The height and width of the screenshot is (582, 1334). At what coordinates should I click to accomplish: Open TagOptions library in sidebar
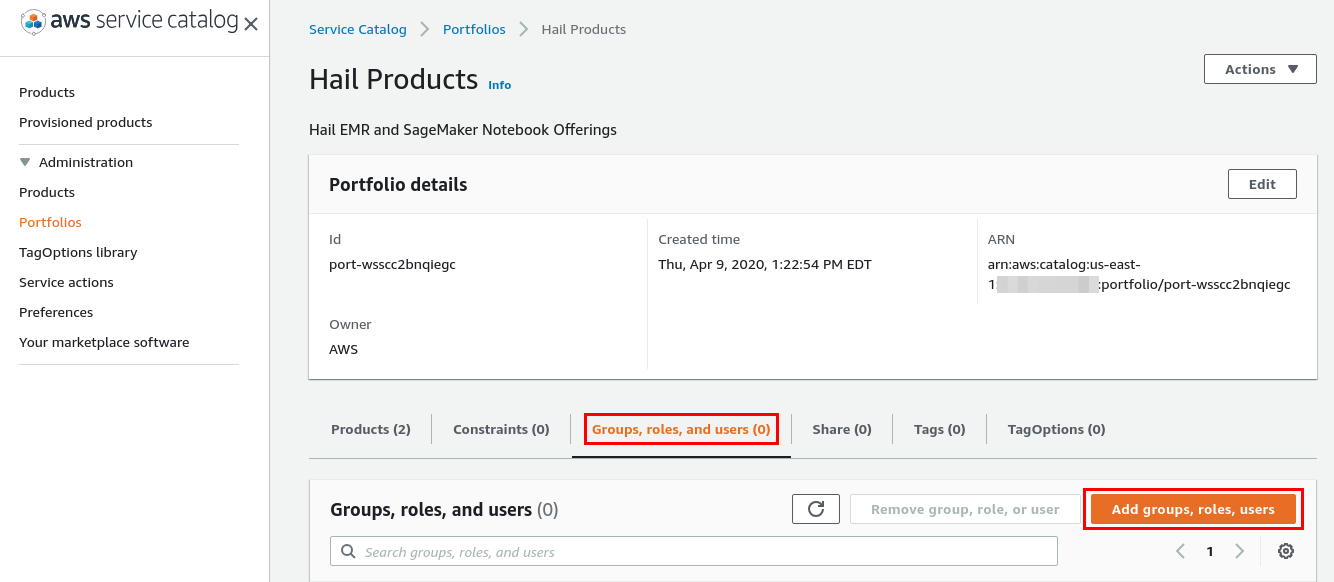click(78, 252)
